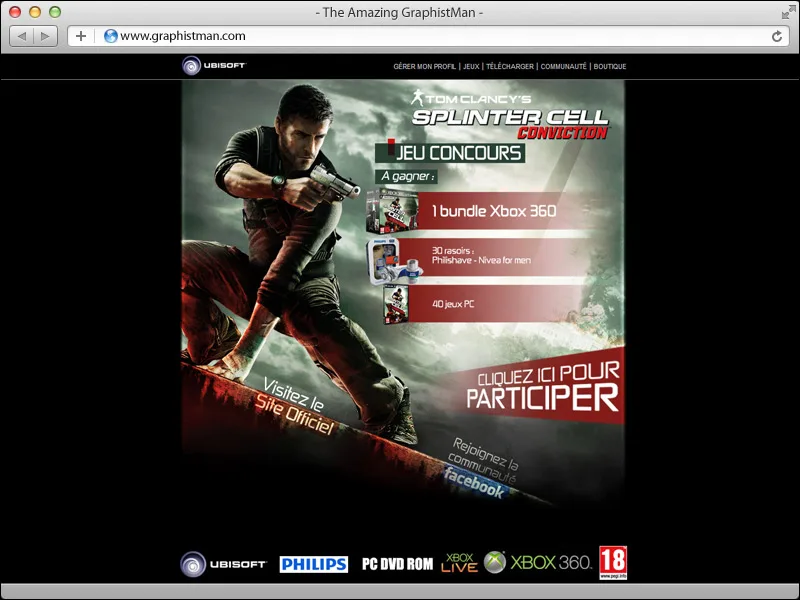The width and height of the screenshot is (800, 600).
Task: Minimize the window with the yellow button
Action: click(35, 12)
